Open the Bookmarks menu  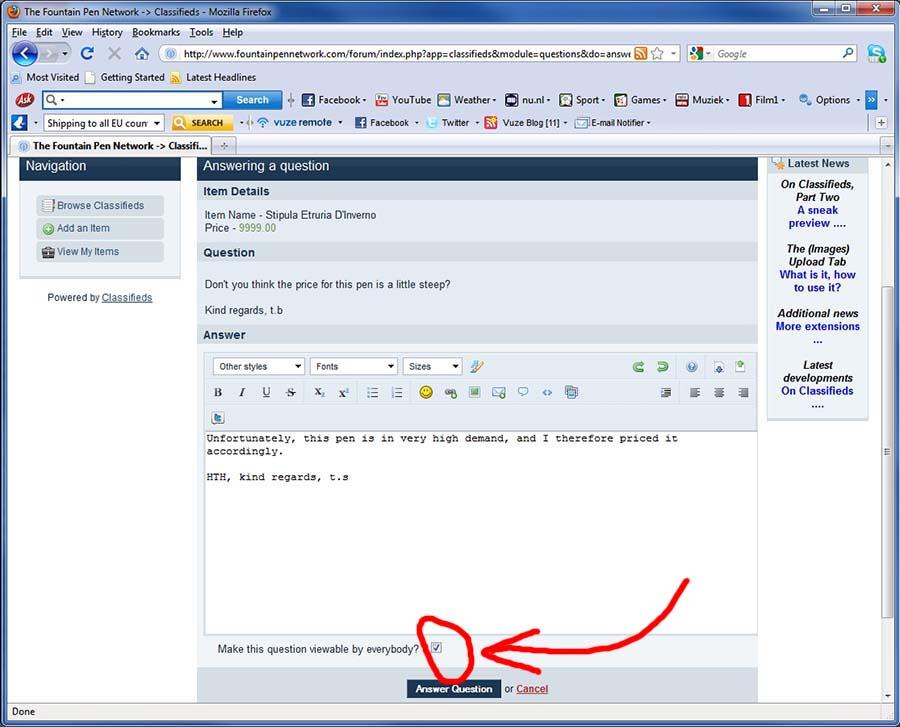(x=155, y=32)
